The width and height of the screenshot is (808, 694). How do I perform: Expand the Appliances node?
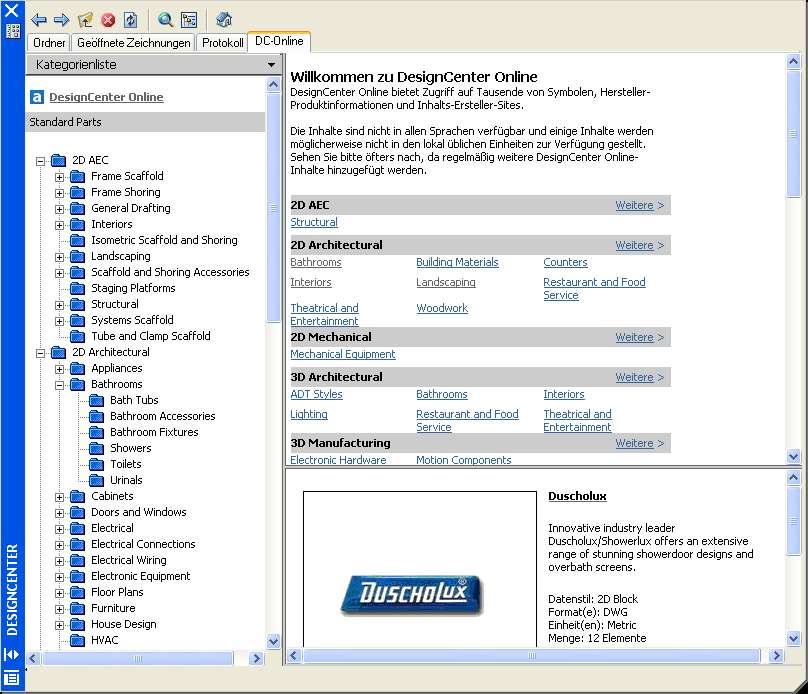(x=60, y=369)
